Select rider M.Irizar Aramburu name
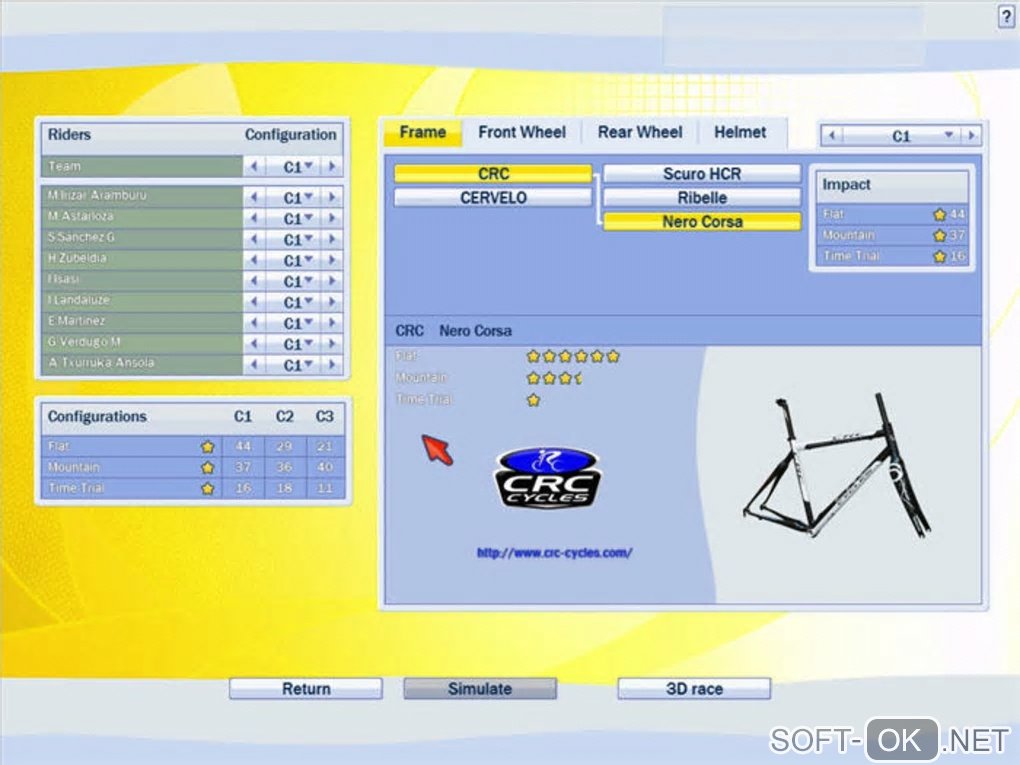This screenshot has width=1020, height=765. [x=97, y=195]
